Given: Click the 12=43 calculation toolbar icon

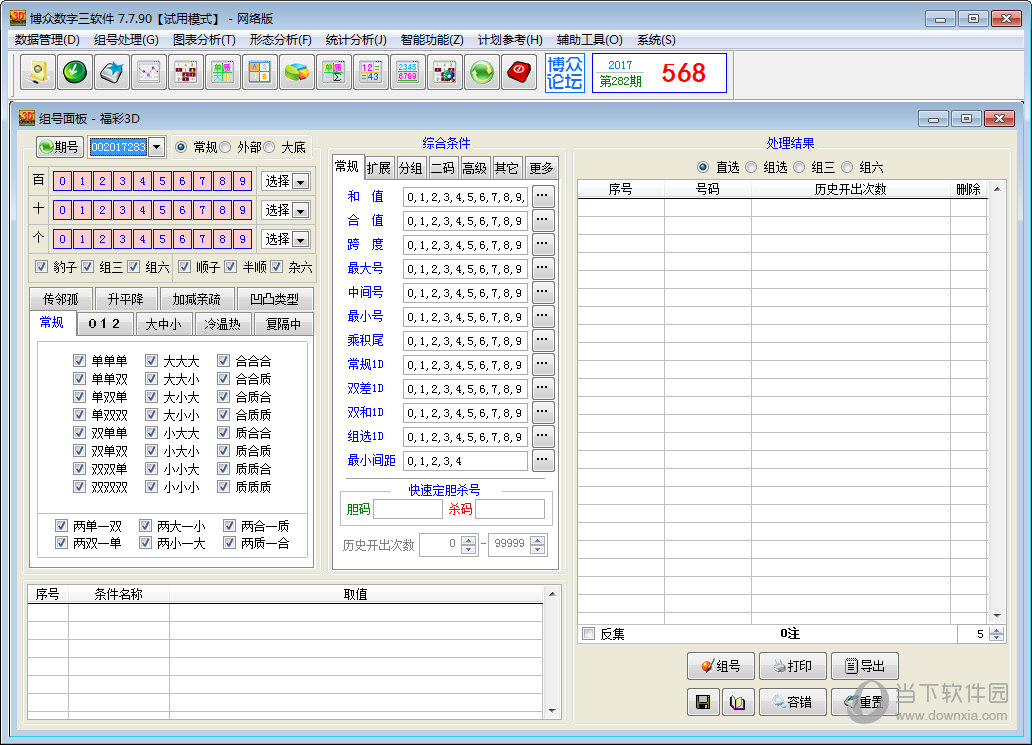Looking at the screenshot, I should pyautogui.click(x=371, y=72).
